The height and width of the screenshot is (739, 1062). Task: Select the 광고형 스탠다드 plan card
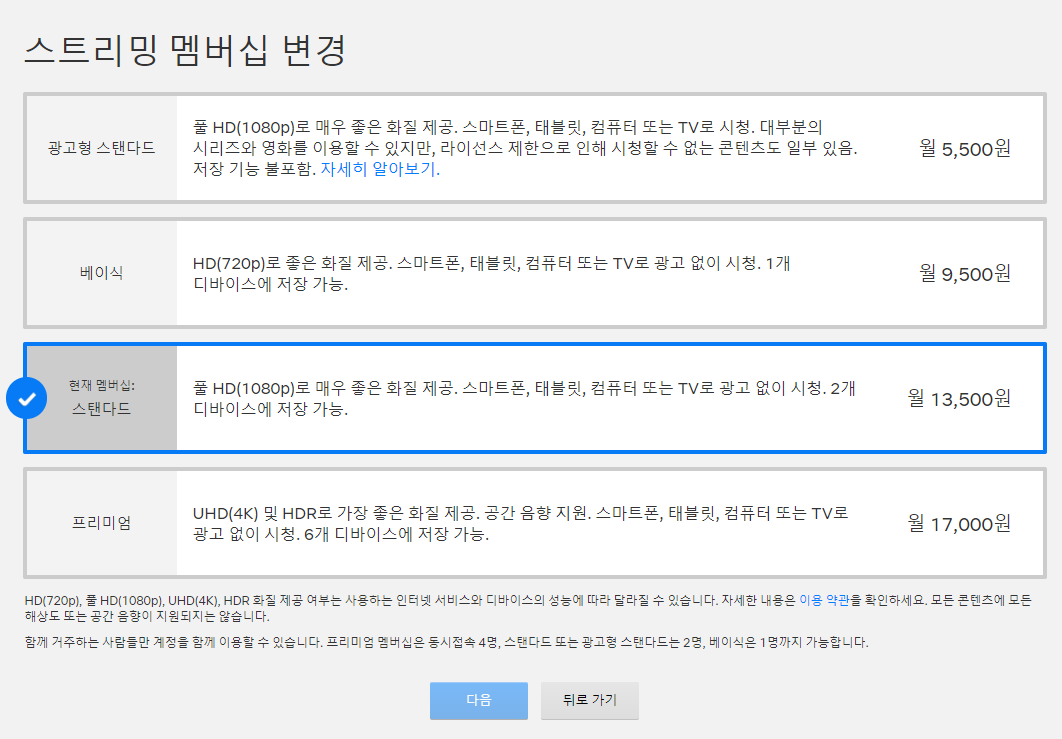click(534, 148)
